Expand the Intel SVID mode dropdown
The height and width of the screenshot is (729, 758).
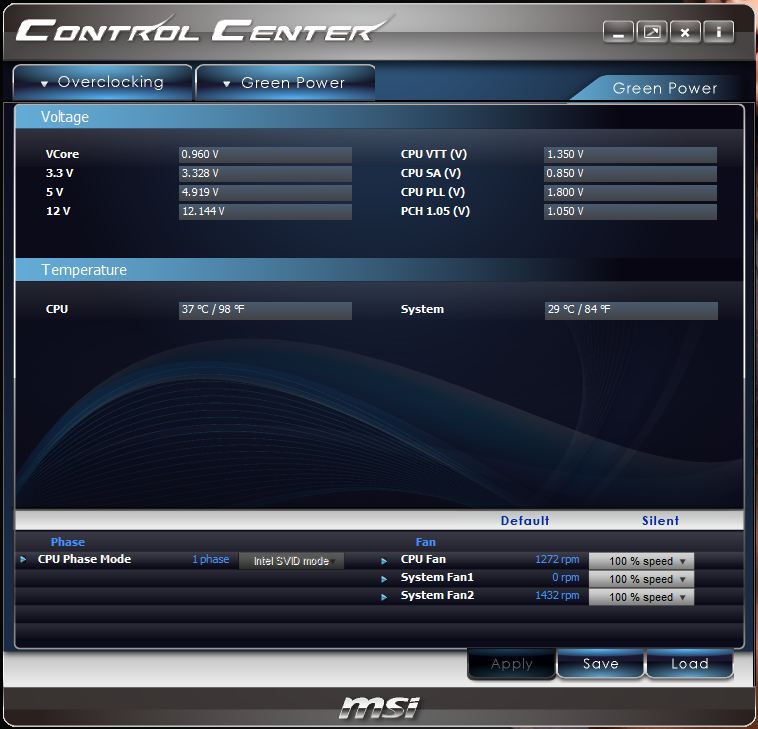[292, 561]
